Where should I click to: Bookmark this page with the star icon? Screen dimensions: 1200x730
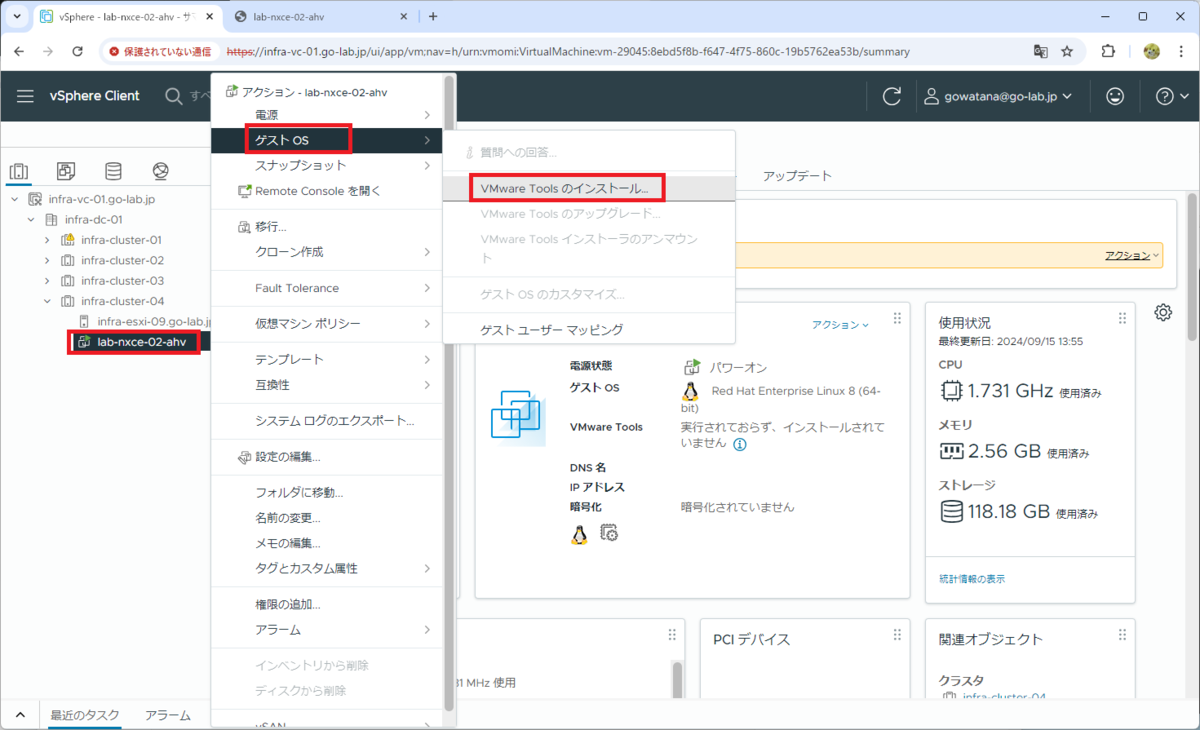[x=1067, y=51]
